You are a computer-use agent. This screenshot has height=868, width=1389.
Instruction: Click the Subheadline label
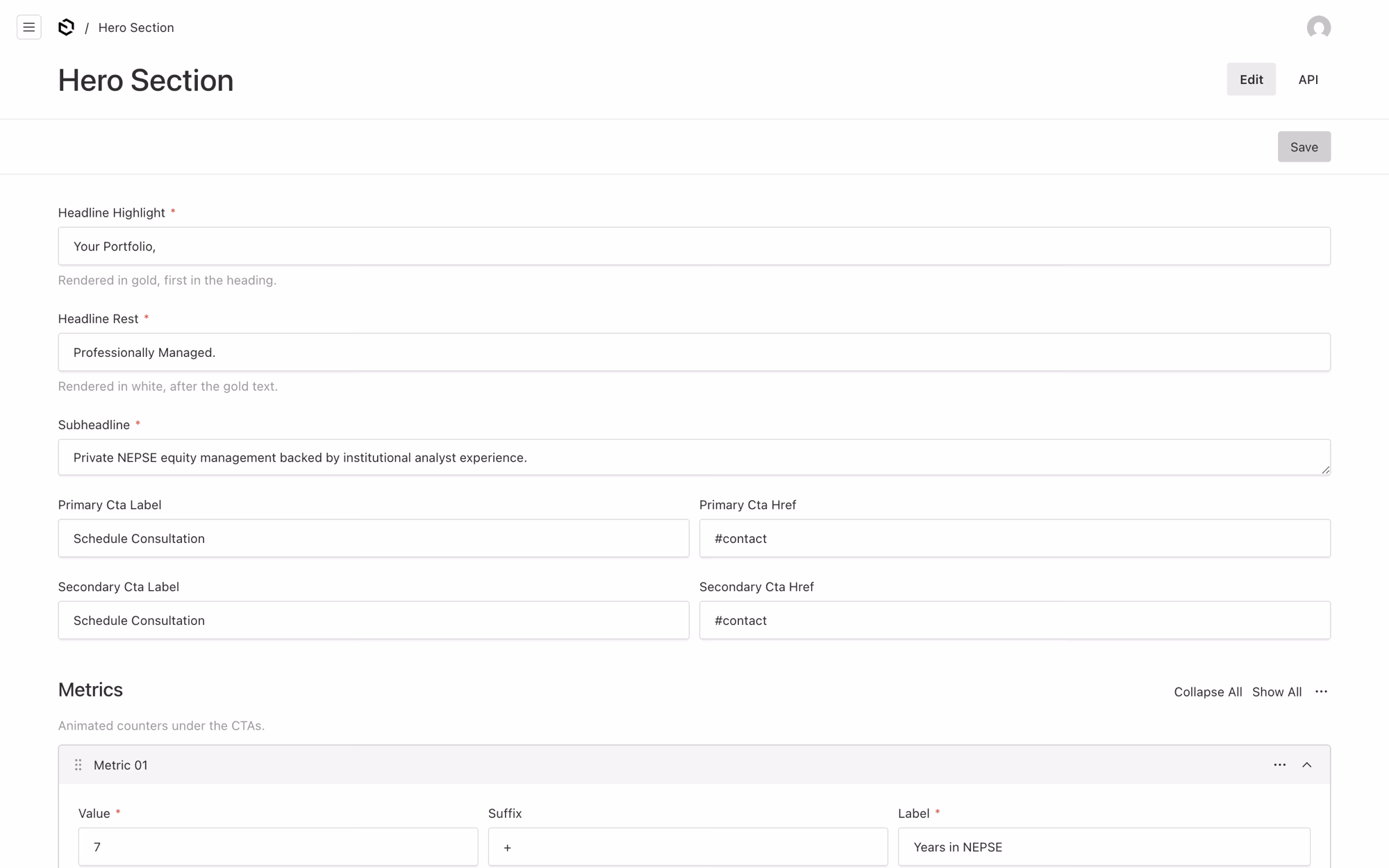coord(94,425)
